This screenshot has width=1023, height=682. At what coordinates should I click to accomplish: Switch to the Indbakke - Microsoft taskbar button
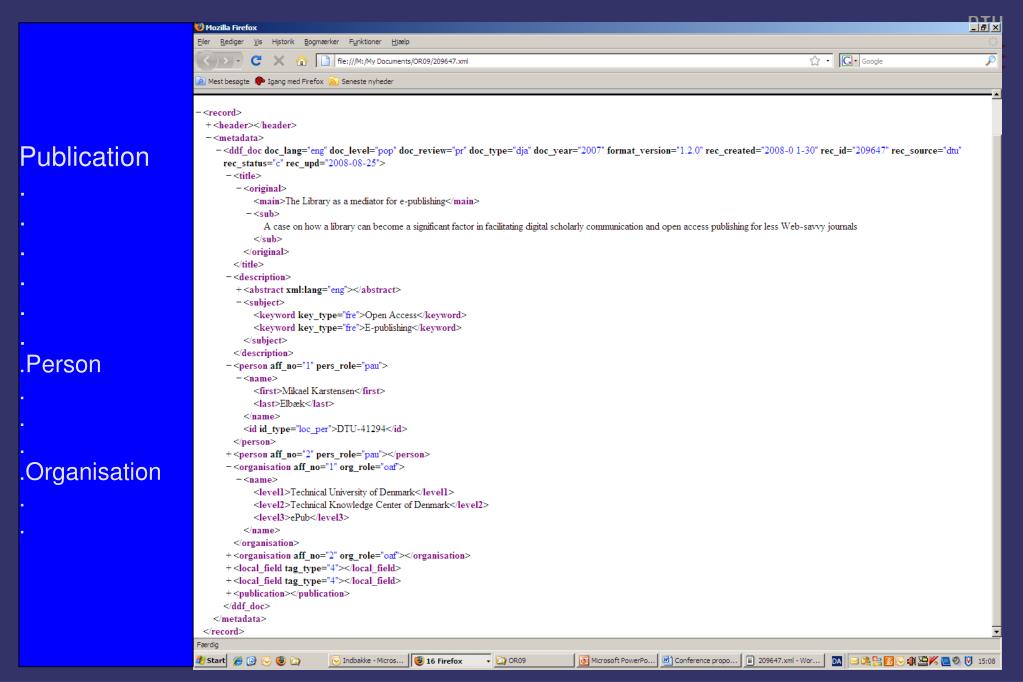pos(368,660)
